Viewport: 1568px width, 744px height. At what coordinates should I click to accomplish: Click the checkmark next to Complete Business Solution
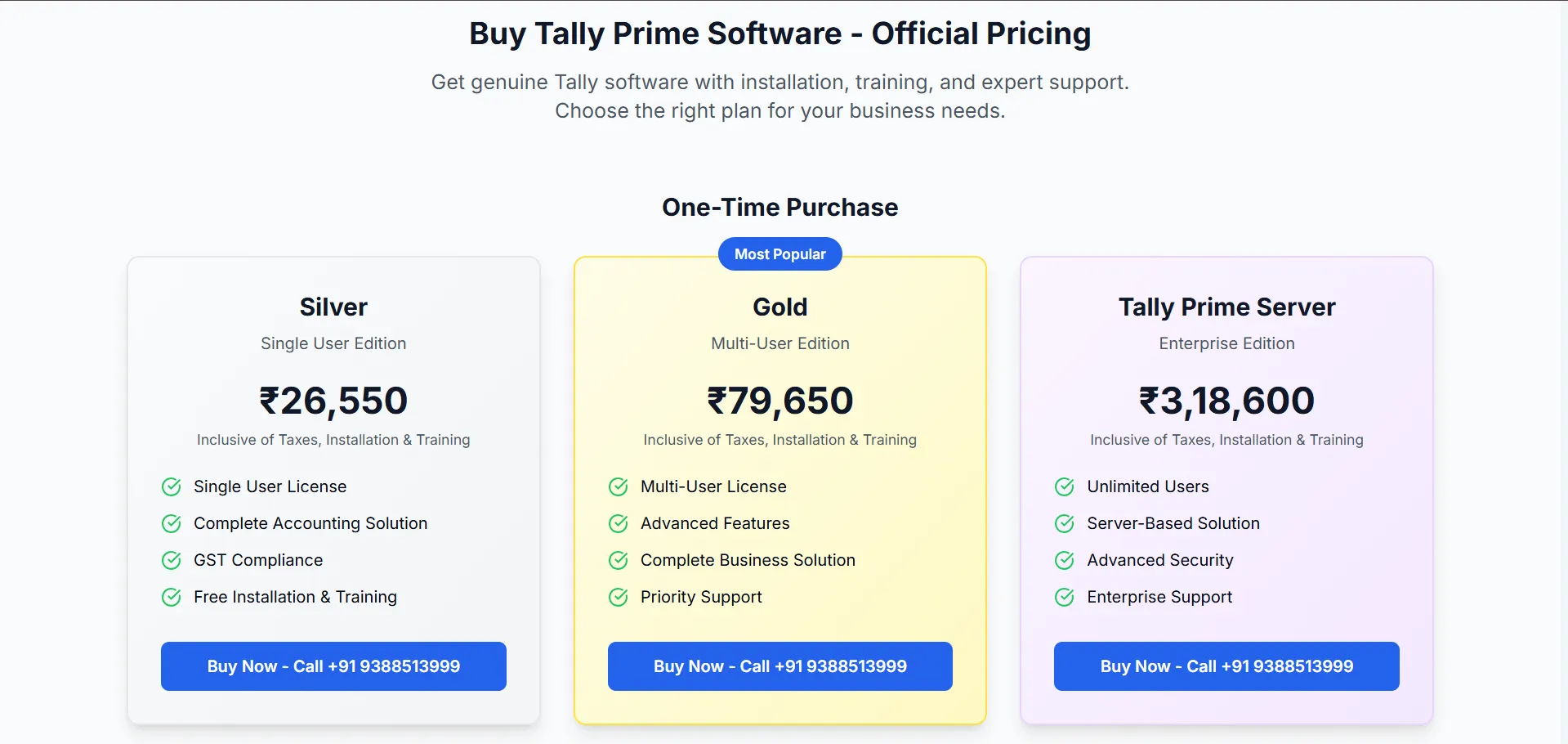618,560
